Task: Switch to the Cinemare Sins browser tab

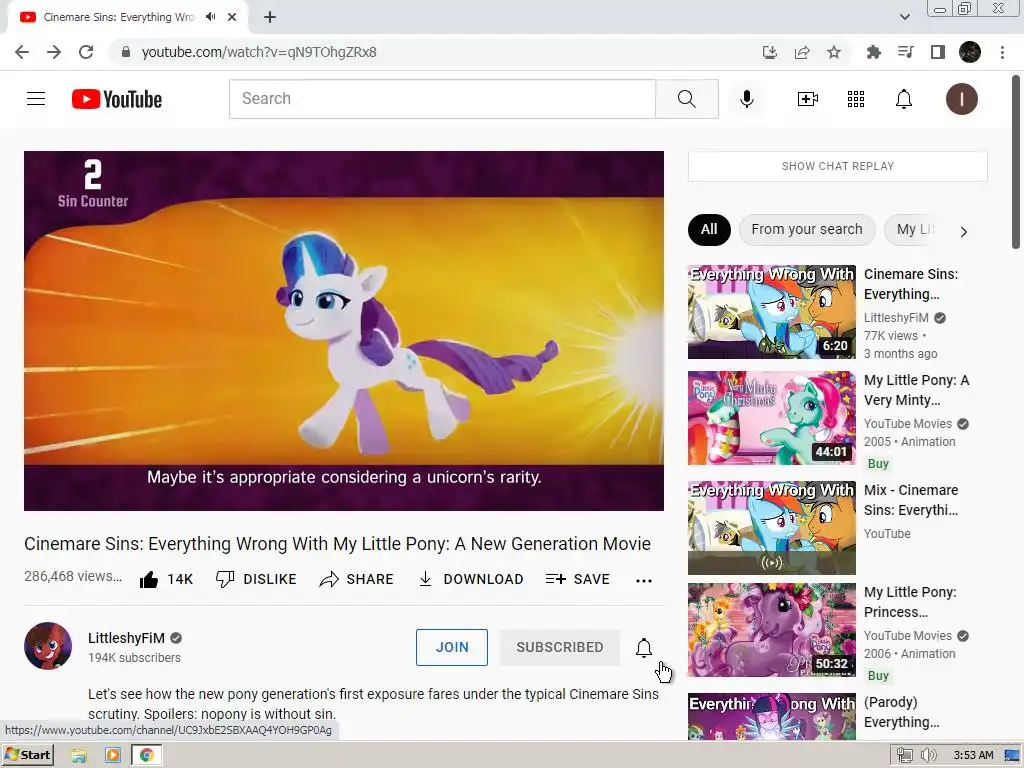Action: tap(118, 17)
